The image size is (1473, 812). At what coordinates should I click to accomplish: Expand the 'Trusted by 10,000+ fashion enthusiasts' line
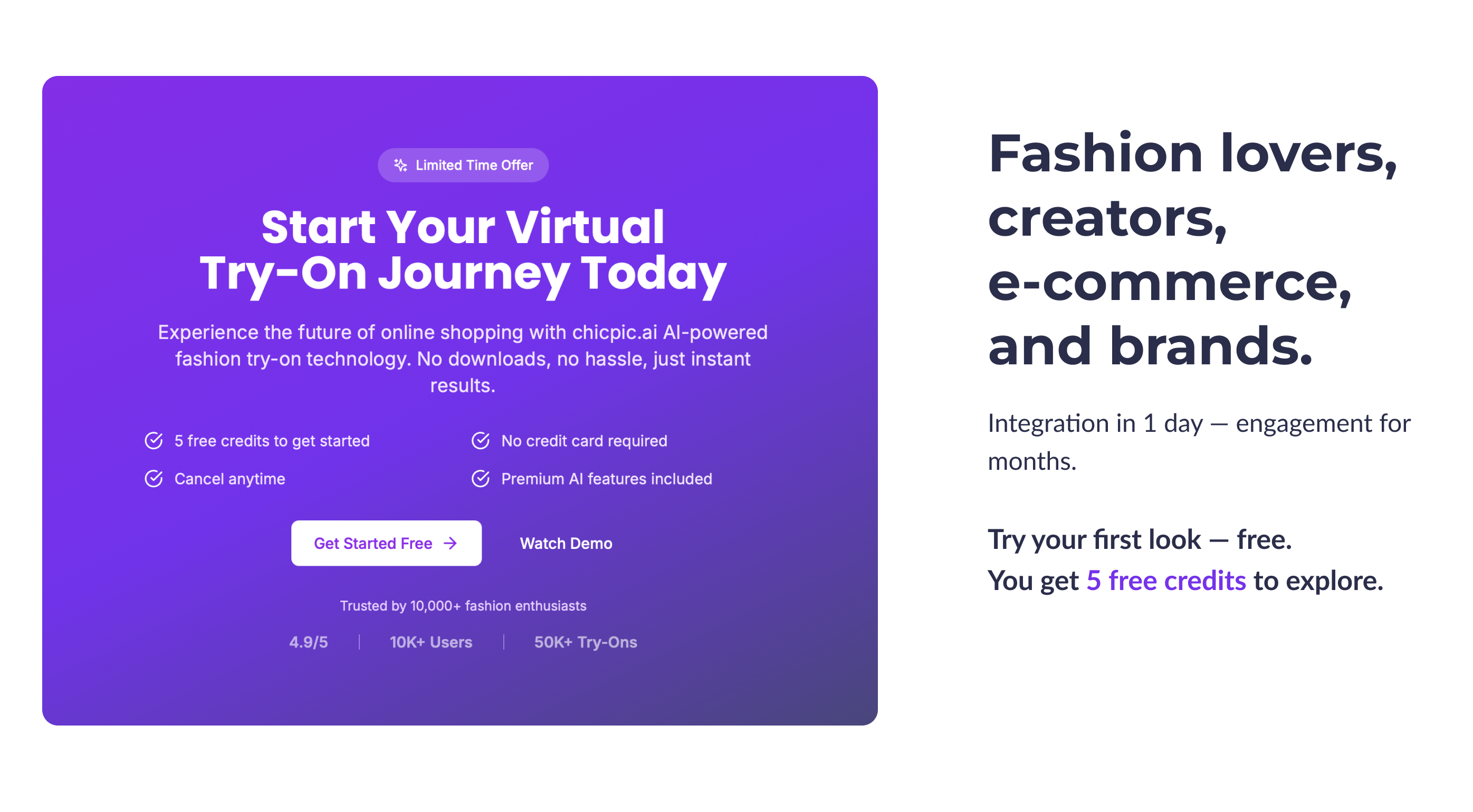click(463, 606)
